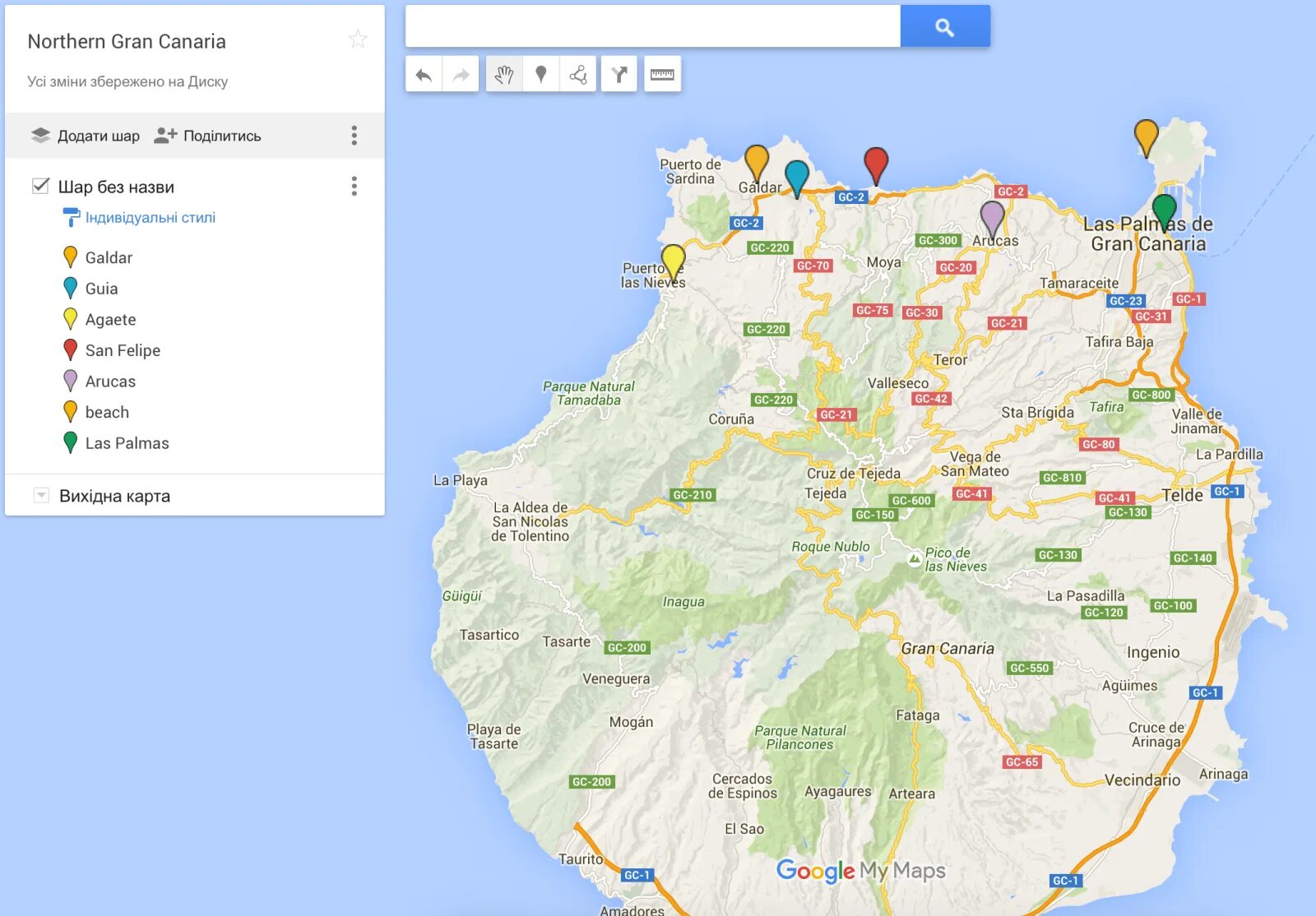Star the Northern Gran Canaria map
Image resolution: width=1316 pixels, height=916 pixels.
358,39
